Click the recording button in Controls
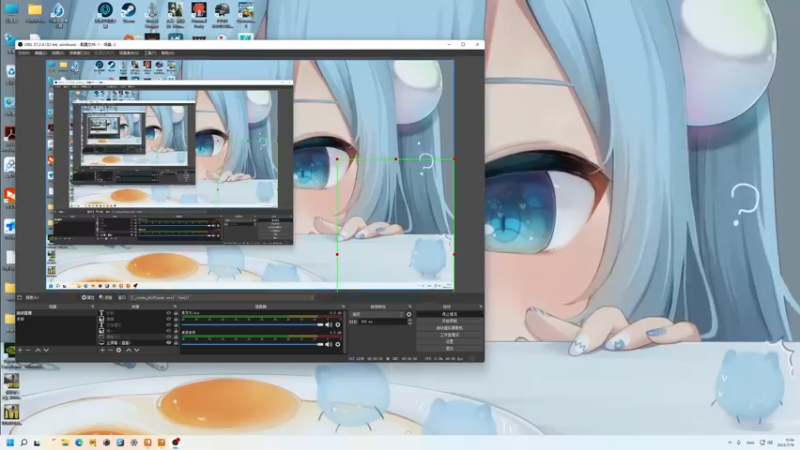Screen dimensions: 800x450 coord(449,321)
